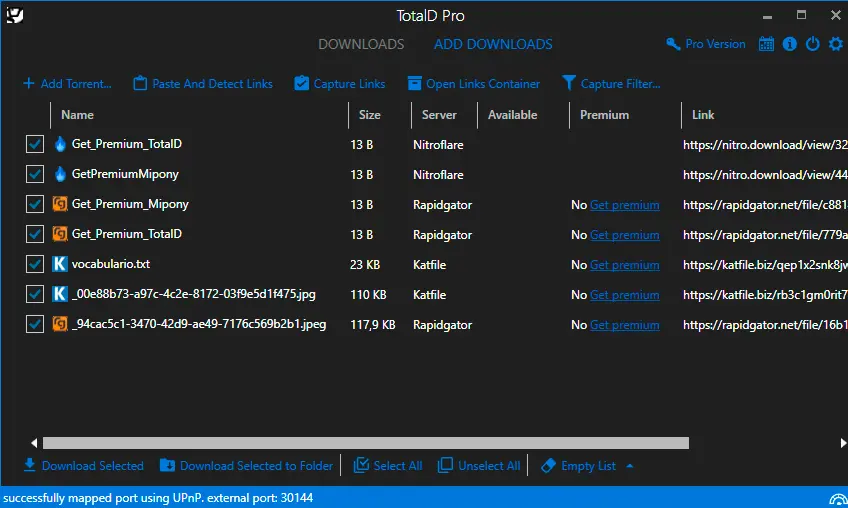Click Empty List eraser button
The height and width of the screenshot is (508, 848).
[578, 465]
